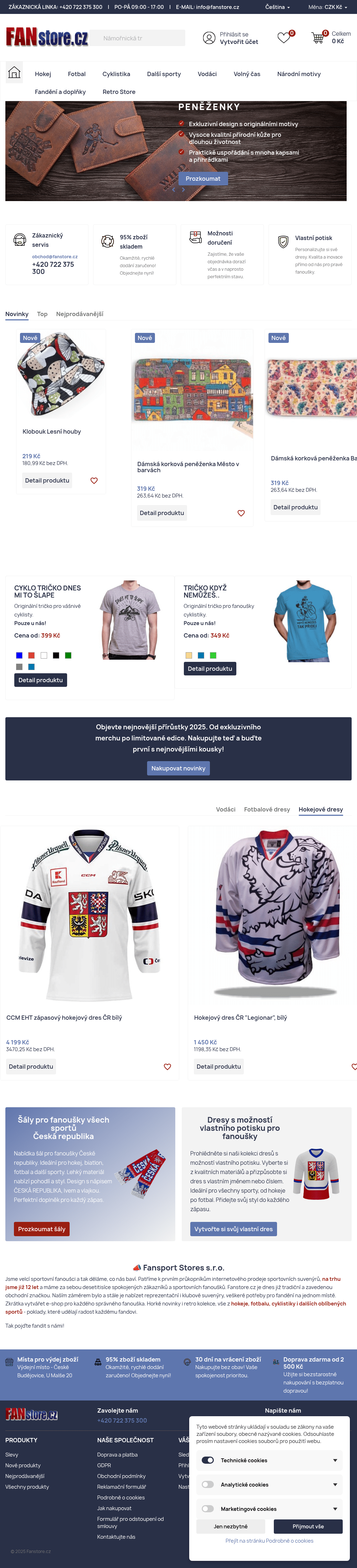Click the FANstore.cz header logo

(47, 38)
